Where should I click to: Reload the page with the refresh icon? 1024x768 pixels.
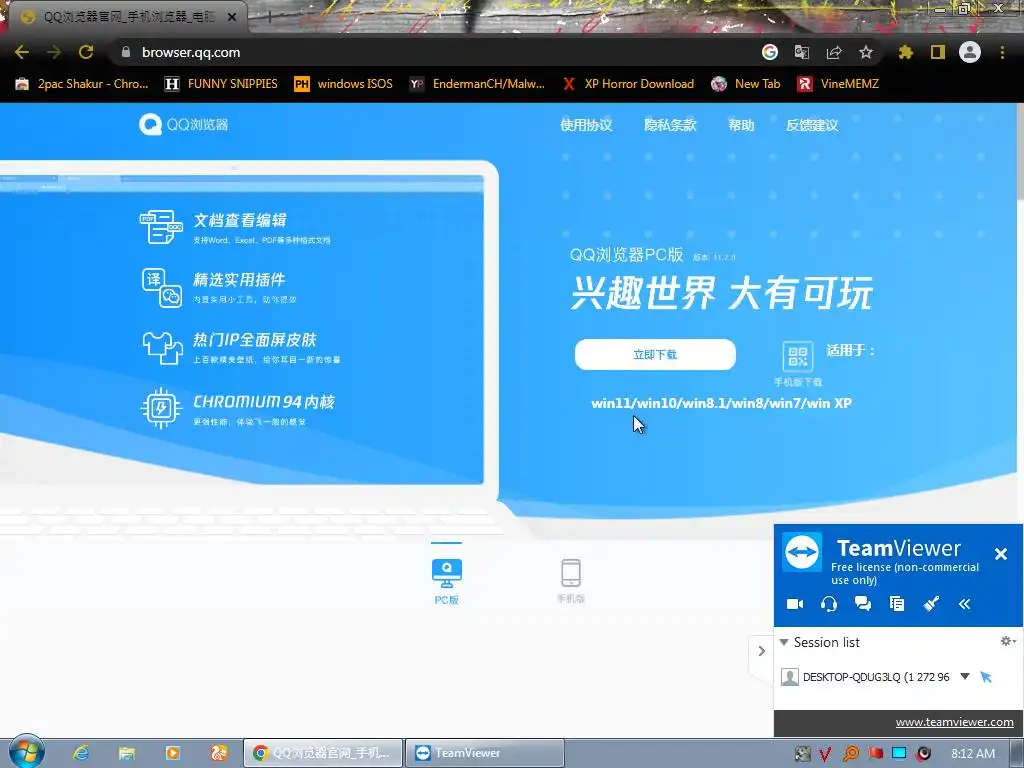[86, 52]
